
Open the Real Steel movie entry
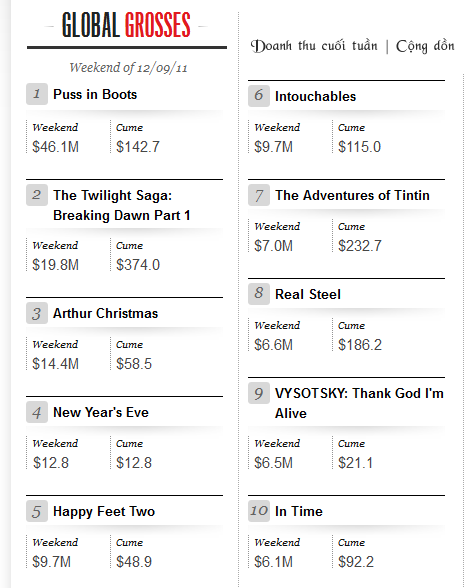click(308, 294)
